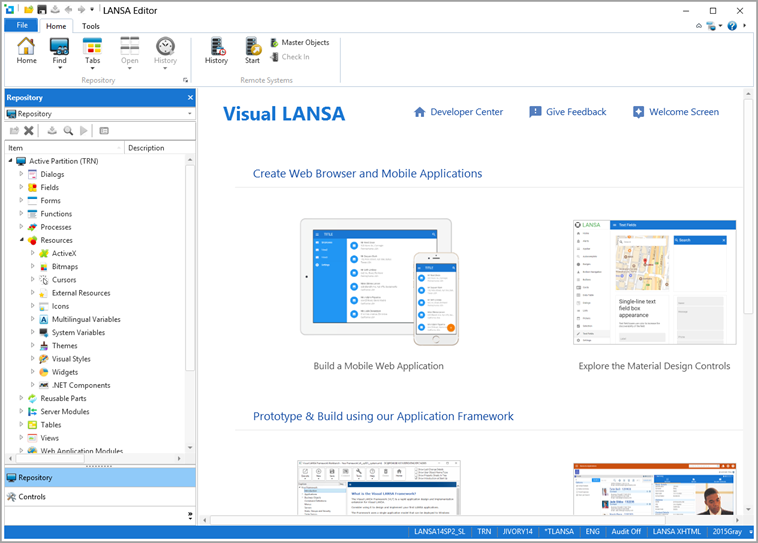This screenshot has height=543, width=758.
Task: Click the LANSA14SP2_SL status entry
Action: click(439, 531)
